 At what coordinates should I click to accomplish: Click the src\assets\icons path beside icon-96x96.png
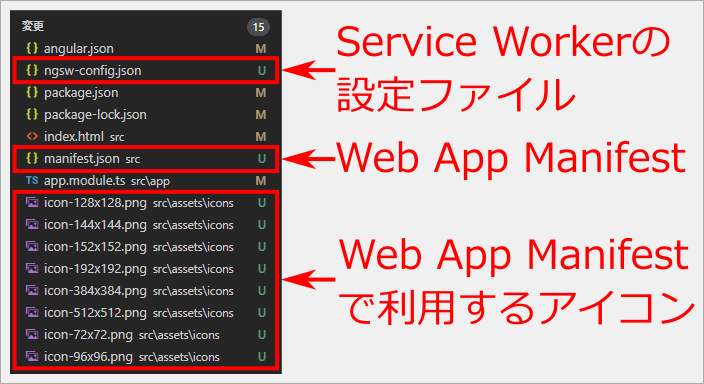tap(179, 357)
